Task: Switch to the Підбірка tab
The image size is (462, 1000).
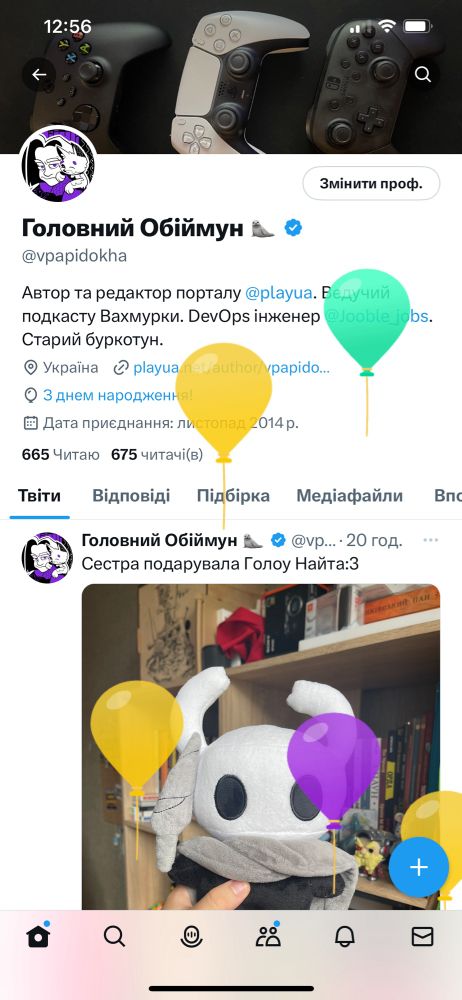Action: coord(233,496)
